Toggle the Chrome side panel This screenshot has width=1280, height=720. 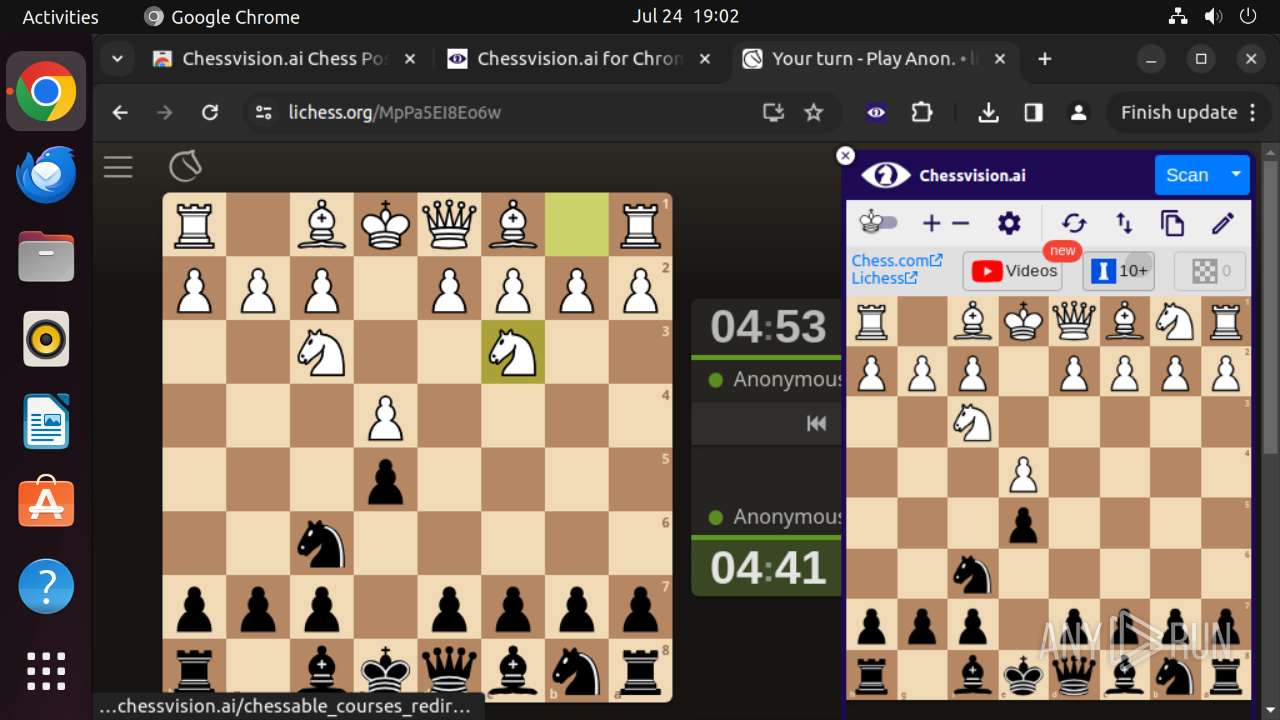pos(1034,113)
